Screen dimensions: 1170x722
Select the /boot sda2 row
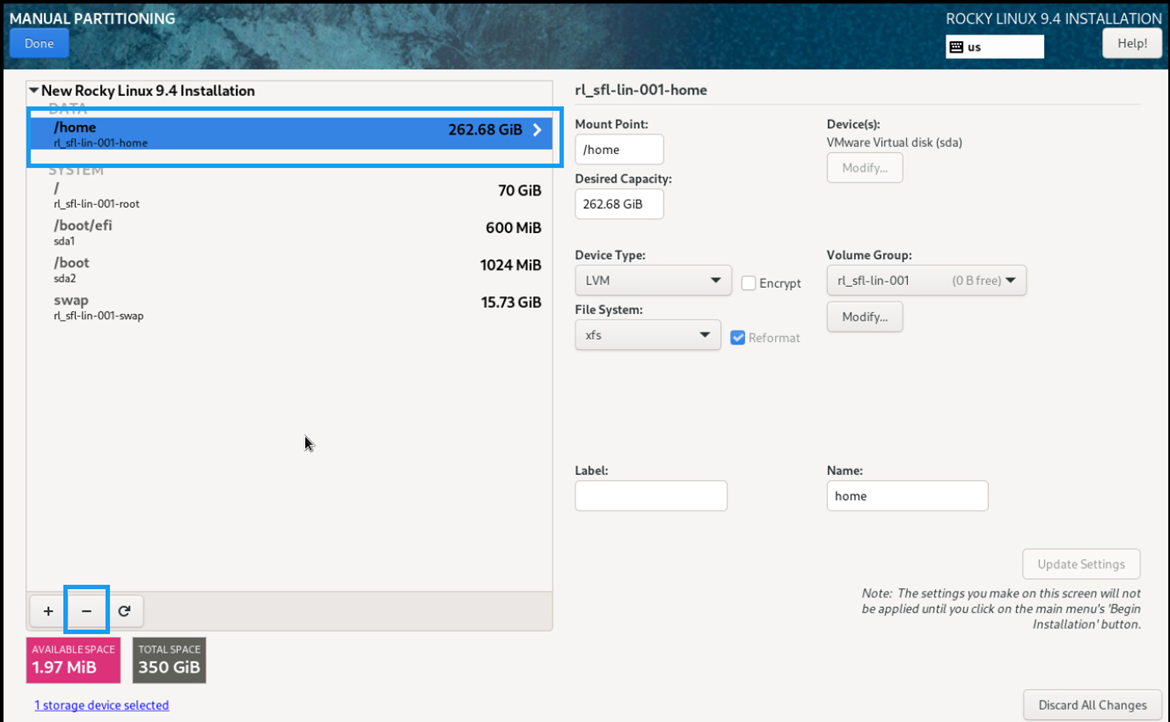coord(290,269)
